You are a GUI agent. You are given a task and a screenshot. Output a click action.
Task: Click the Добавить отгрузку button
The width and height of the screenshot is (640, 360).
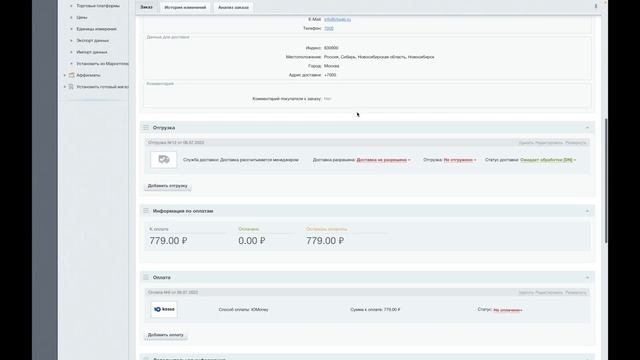click(168, 186)
